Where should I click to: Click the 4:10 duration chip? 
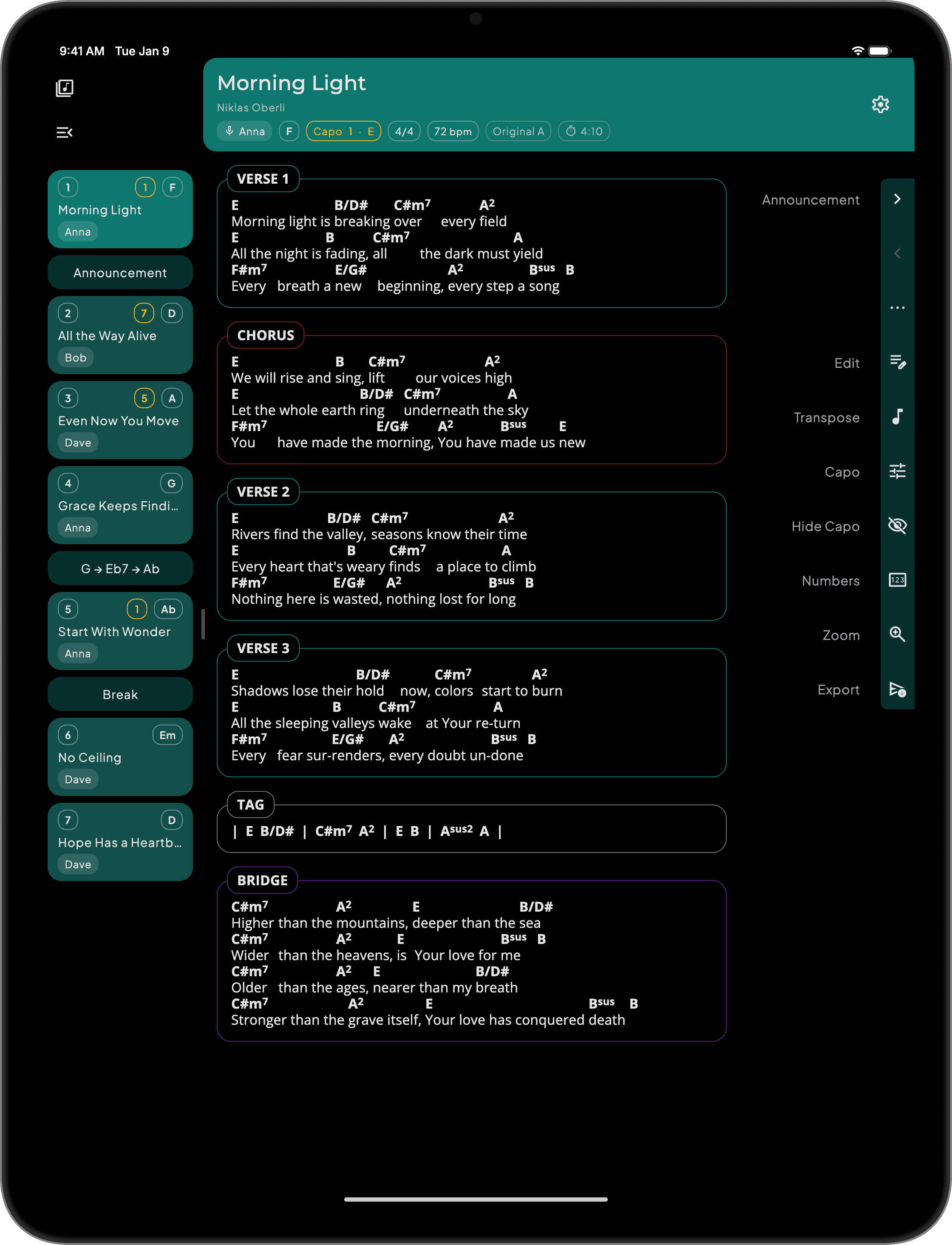(584, 131)
